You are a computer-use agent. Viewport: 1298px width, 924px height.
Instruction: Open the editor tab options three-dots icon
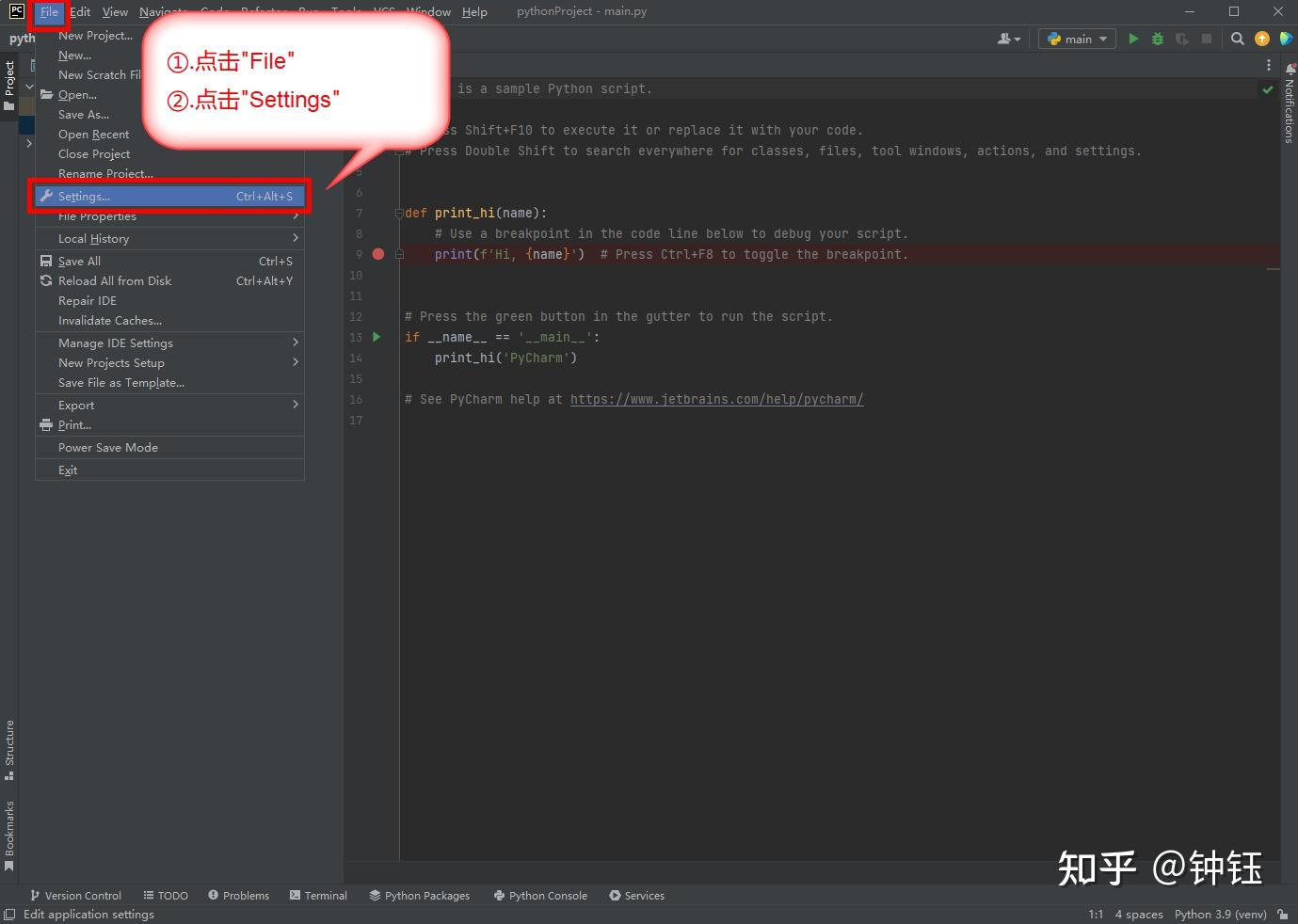[1269, 65]
